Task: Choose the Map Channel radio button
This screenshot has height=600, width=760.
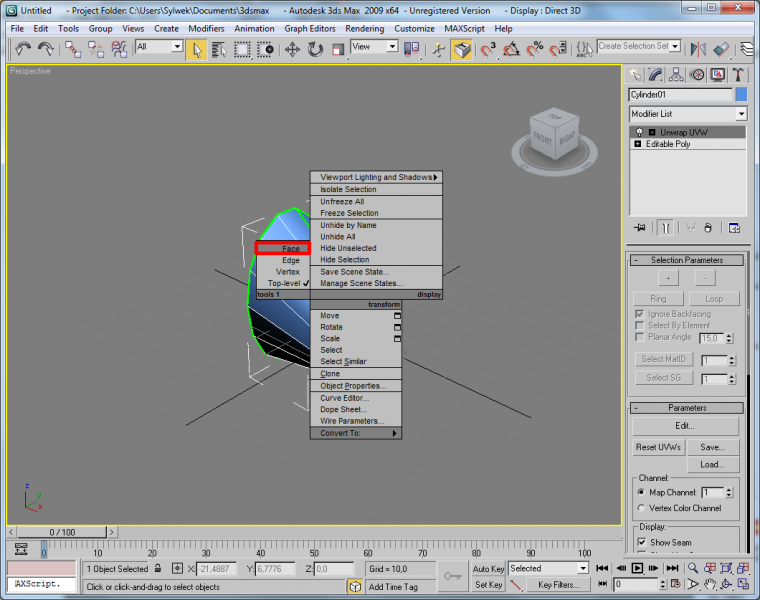Action: click(x=641, y=492)
